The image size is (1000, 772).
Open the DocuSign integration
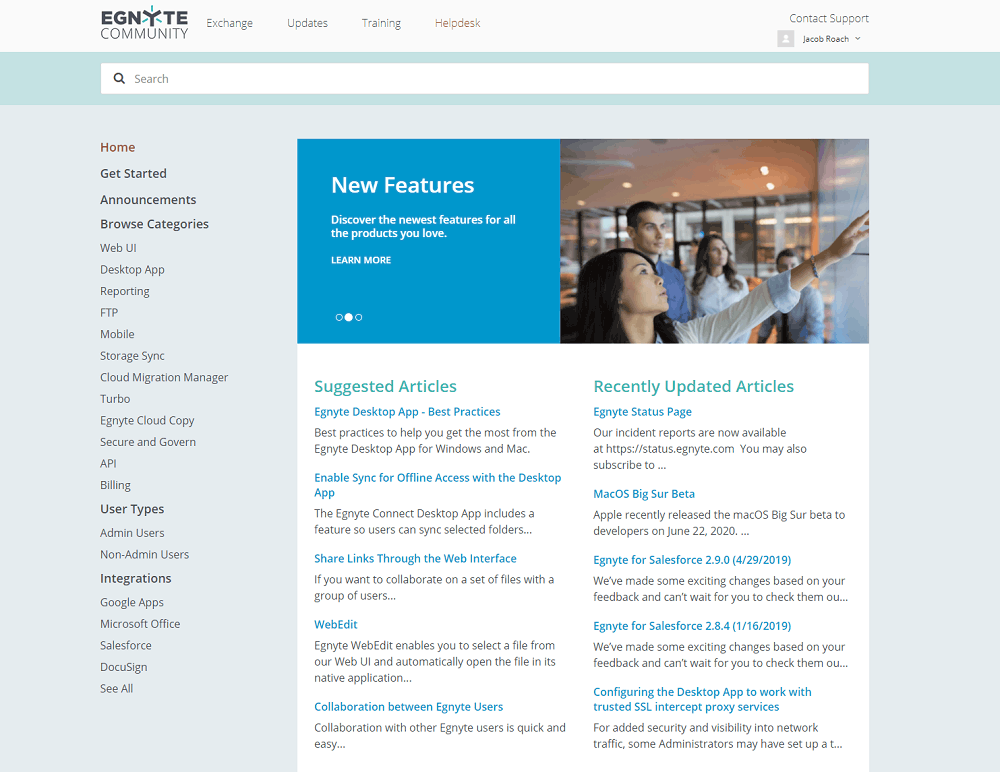124,667
